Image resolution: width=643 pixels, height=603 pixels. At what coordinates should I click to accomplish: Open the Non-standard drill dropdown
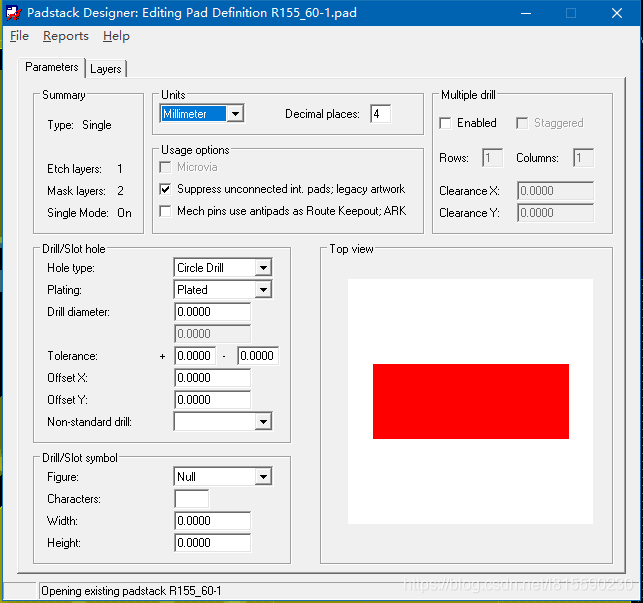(223, 422)
